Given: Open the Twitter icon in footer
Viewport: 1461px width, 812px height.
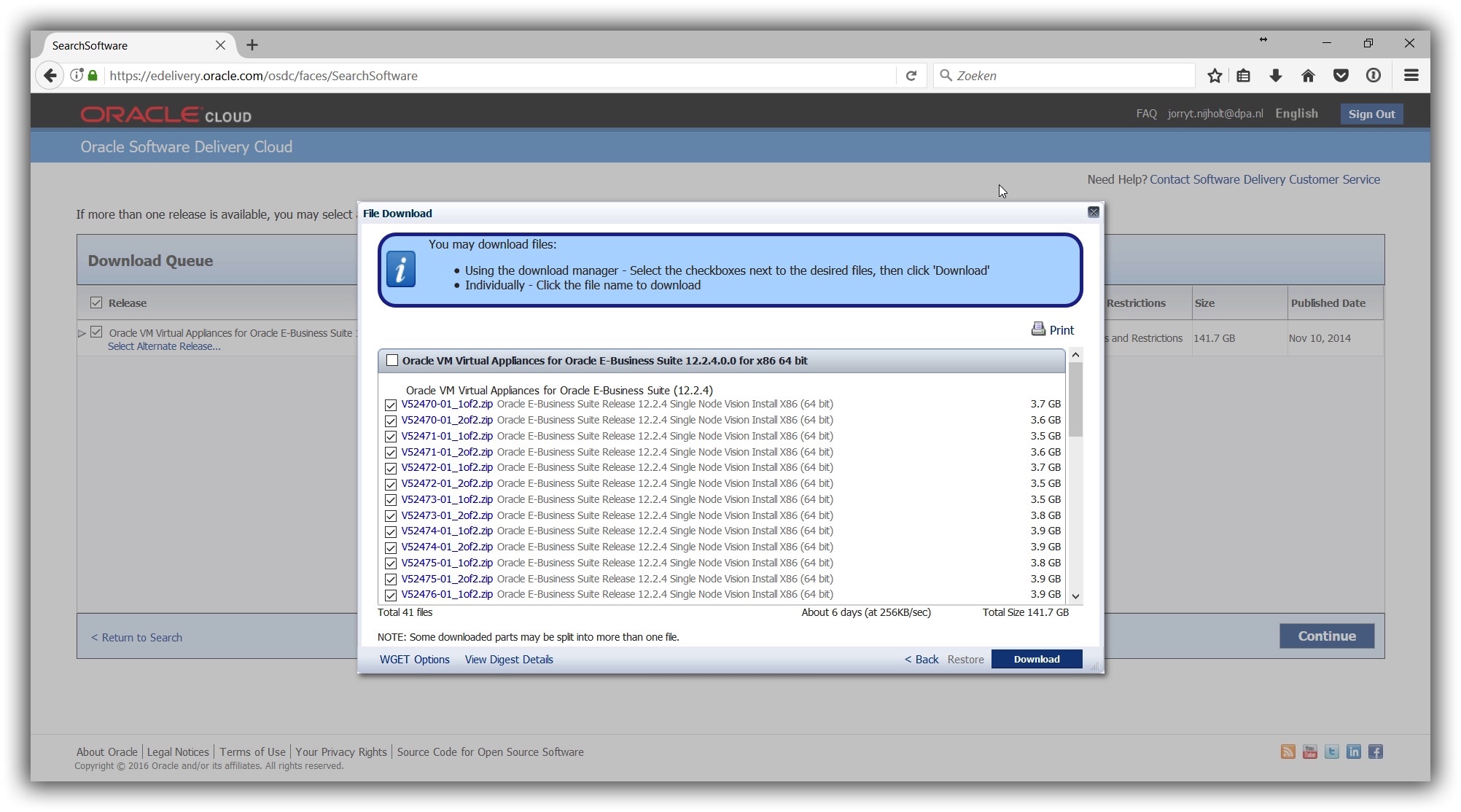Looking at the screenshot, I should point(1332,752).
